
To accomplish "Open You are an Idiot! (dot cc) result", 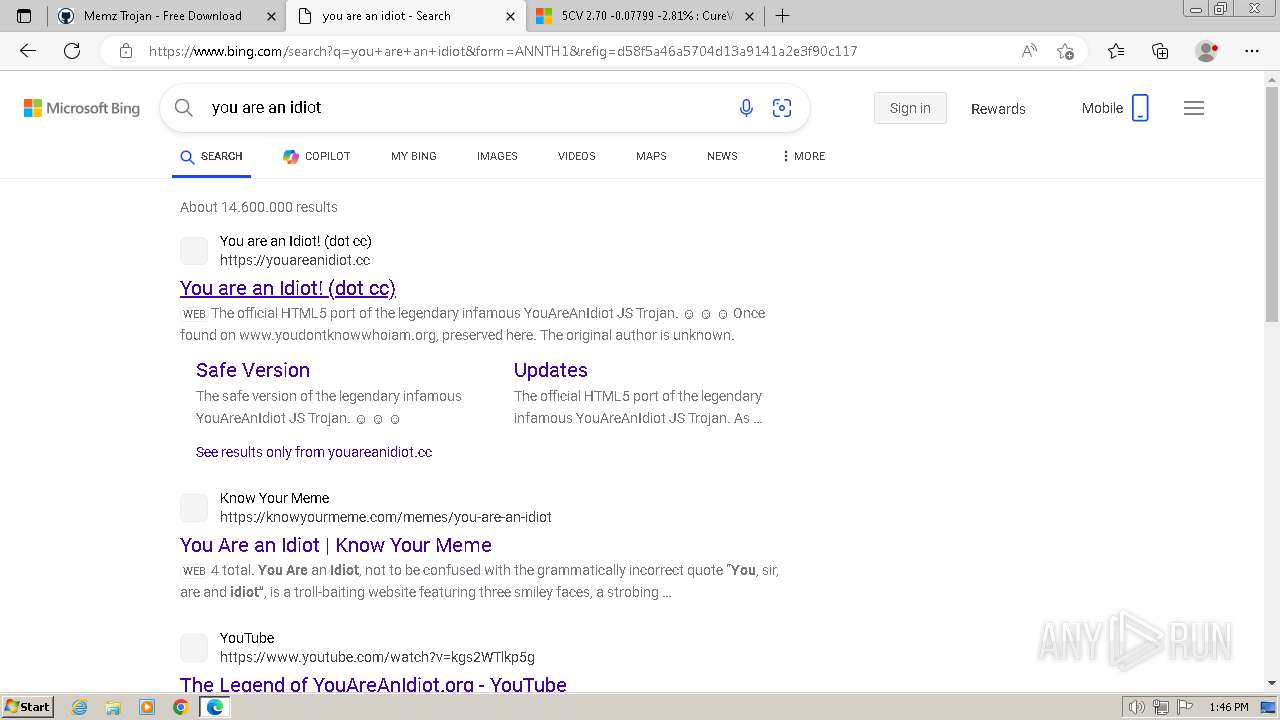I will click(288, 288).
